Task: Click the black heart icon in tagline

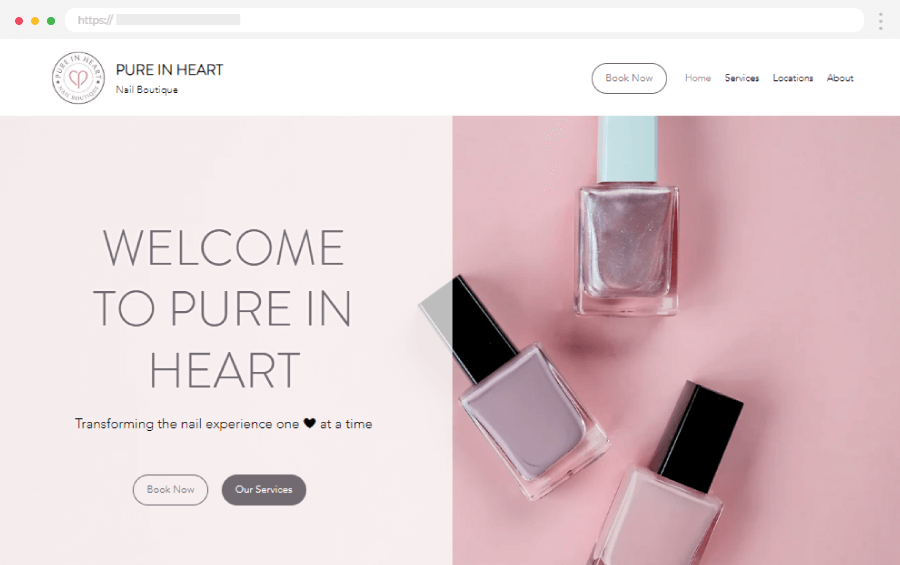Action: [x=309, y=423]
